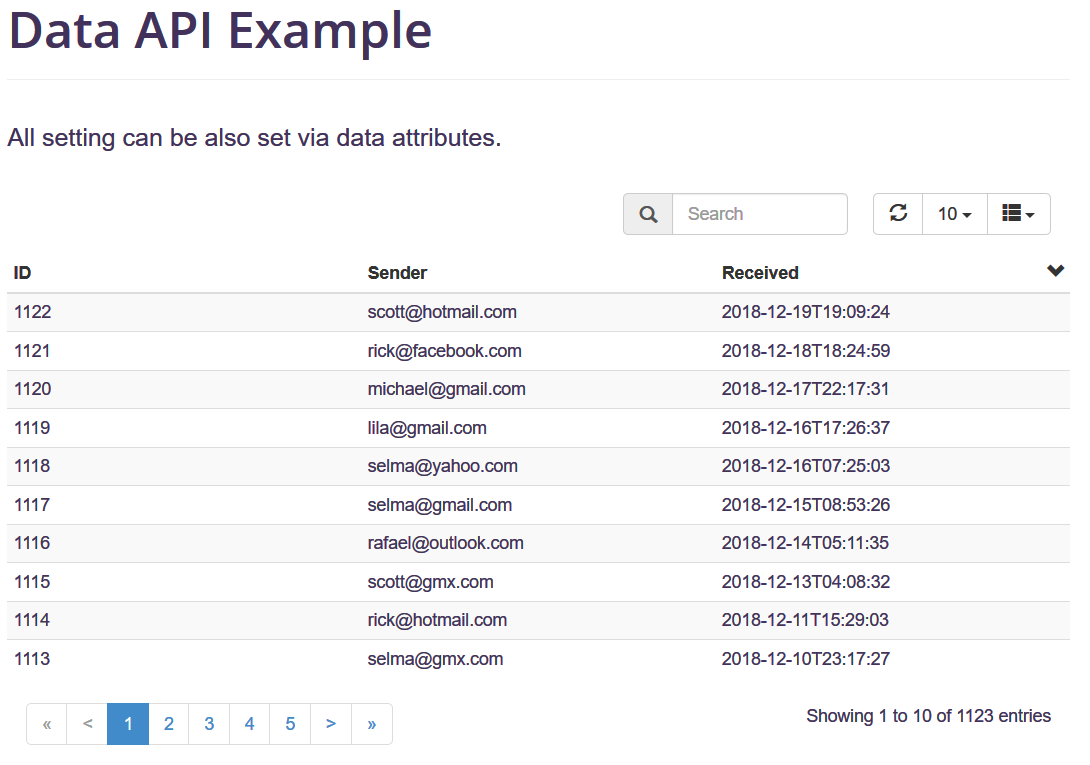This screenshot has height=765, width=1090.
Task: Go to previous page with < button
Action: click(88, 724)
